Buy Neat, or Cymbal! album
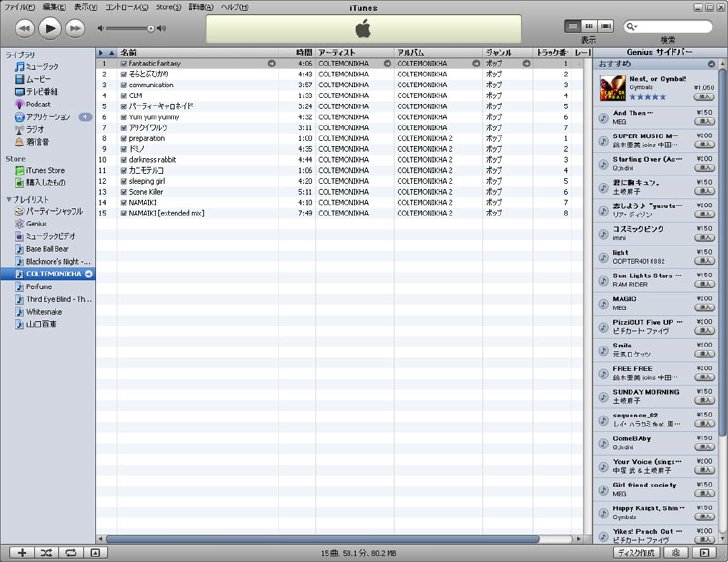Image resolution: width=728 pixels, height=562 pixels. (704, 97)
